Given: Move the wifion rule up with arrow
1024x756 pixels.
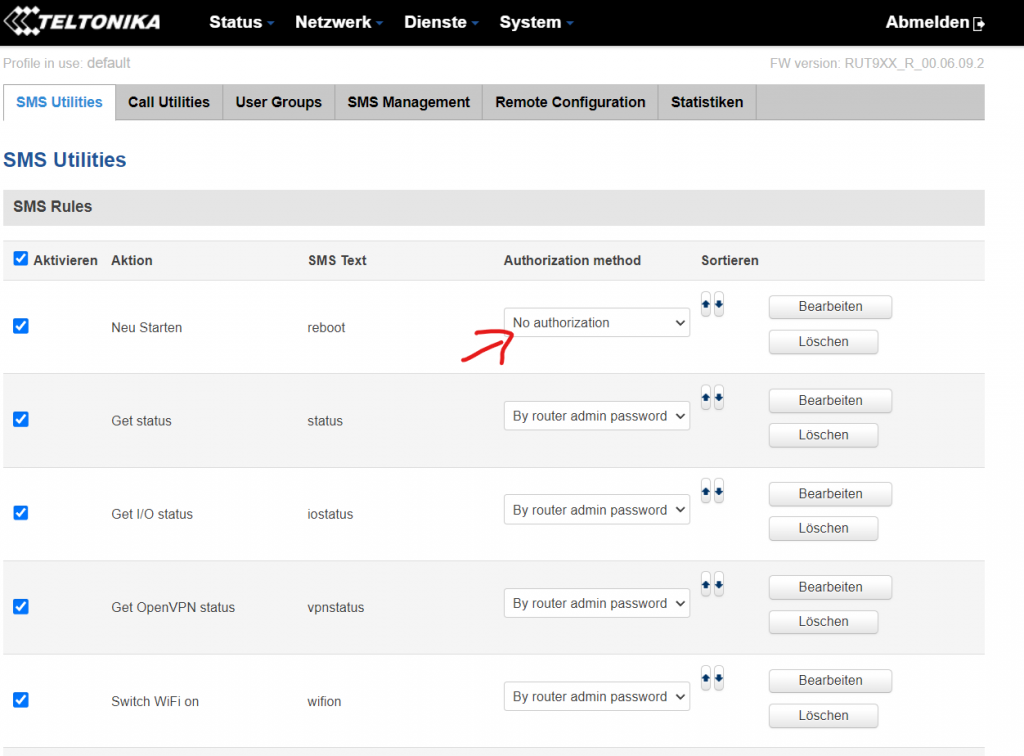Looking at the screenshot, I should tap(706, 678).
